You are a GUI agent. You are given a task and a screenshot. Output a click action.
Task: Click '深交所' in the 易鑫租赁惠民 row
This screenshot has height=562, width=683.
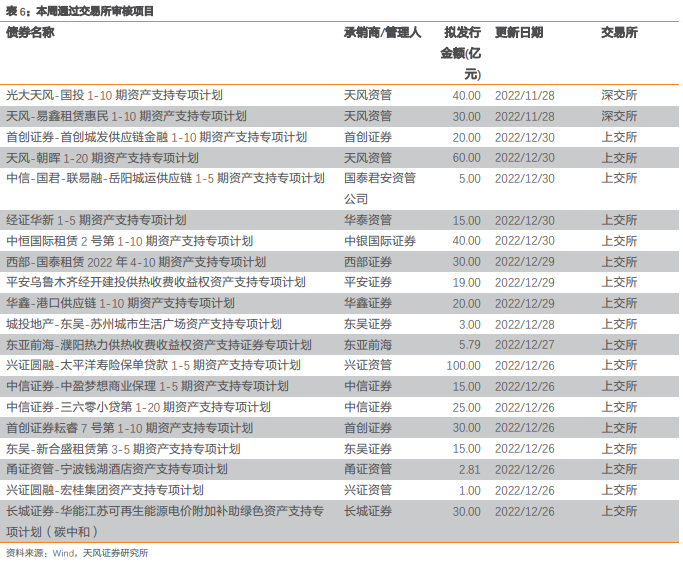click(x=619, y=116)
